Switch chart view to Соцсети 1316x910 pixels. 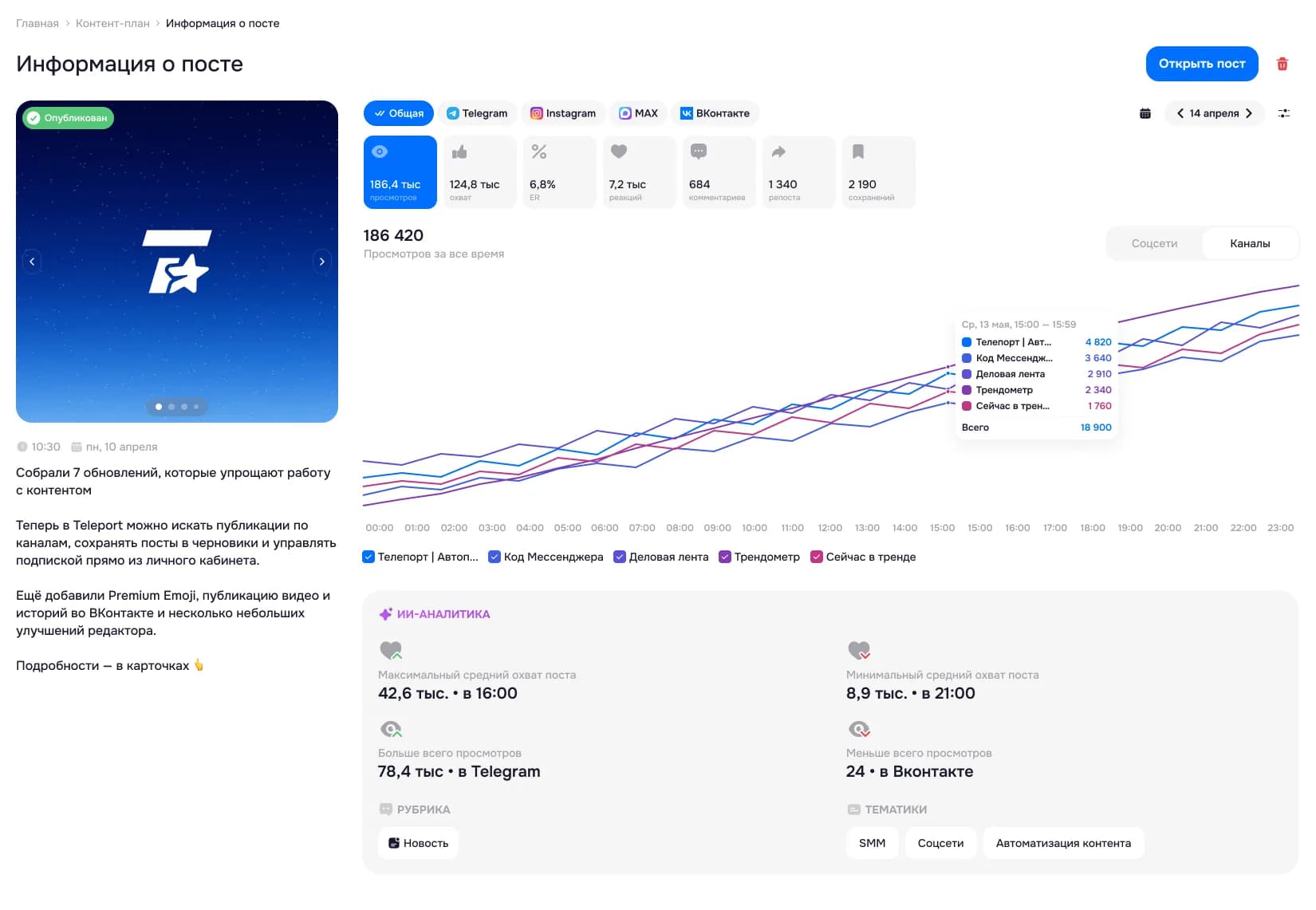pos(1154,243)
